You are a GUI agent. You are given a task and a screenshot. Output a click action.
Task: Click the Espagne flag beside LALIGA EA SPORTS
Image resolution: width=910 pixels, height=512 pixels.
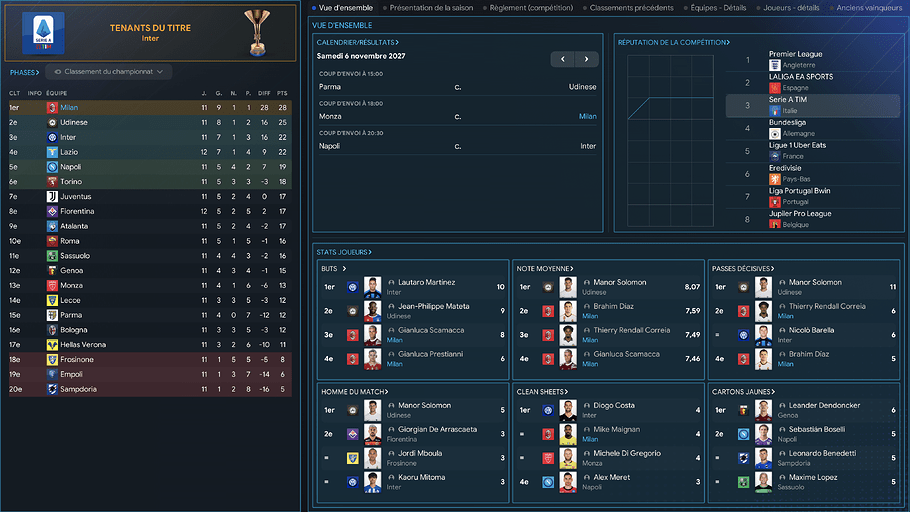[x=774, y=88]
